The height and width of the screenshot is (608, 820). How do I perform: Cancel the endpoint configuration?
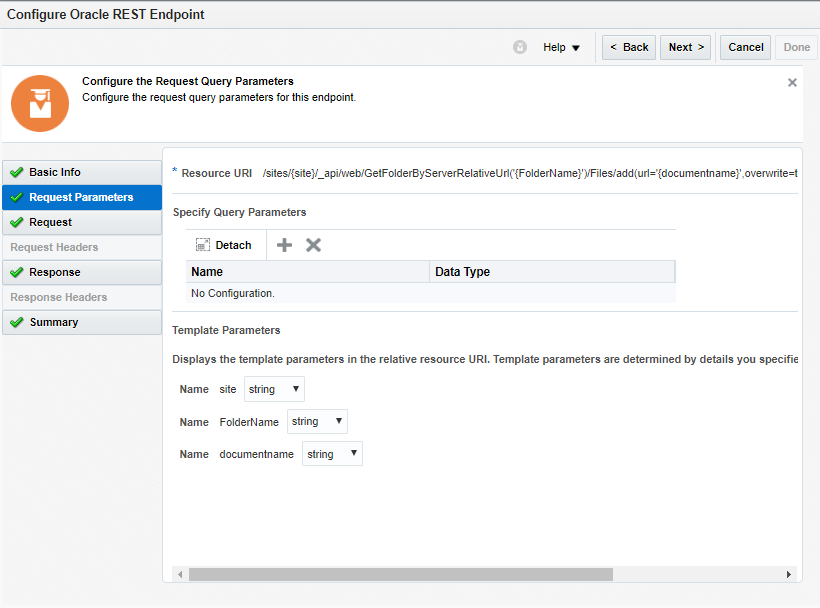click(x=745, y=47)
